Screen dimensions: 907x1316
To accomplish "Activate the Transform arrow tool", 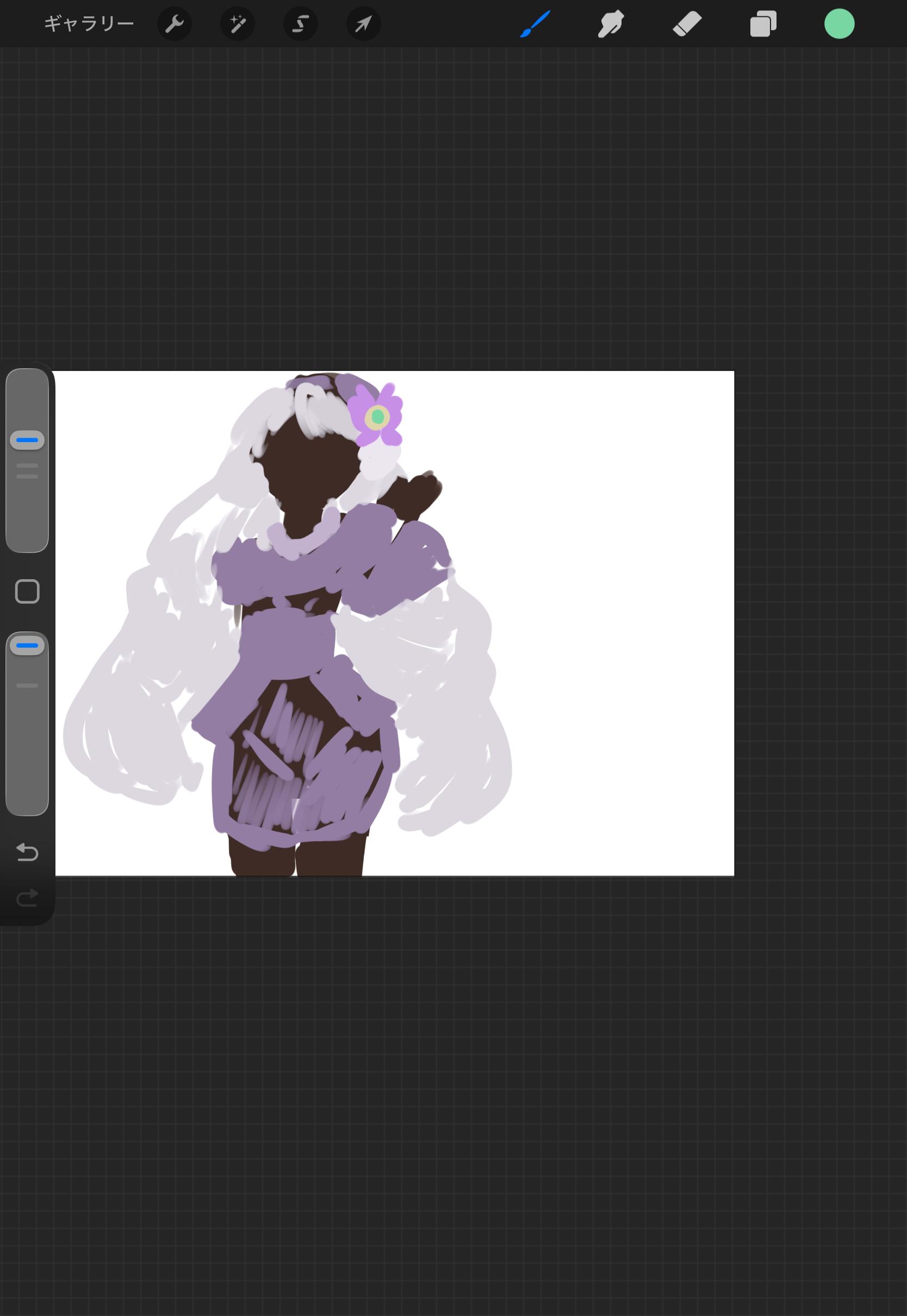I will [364, 24].
